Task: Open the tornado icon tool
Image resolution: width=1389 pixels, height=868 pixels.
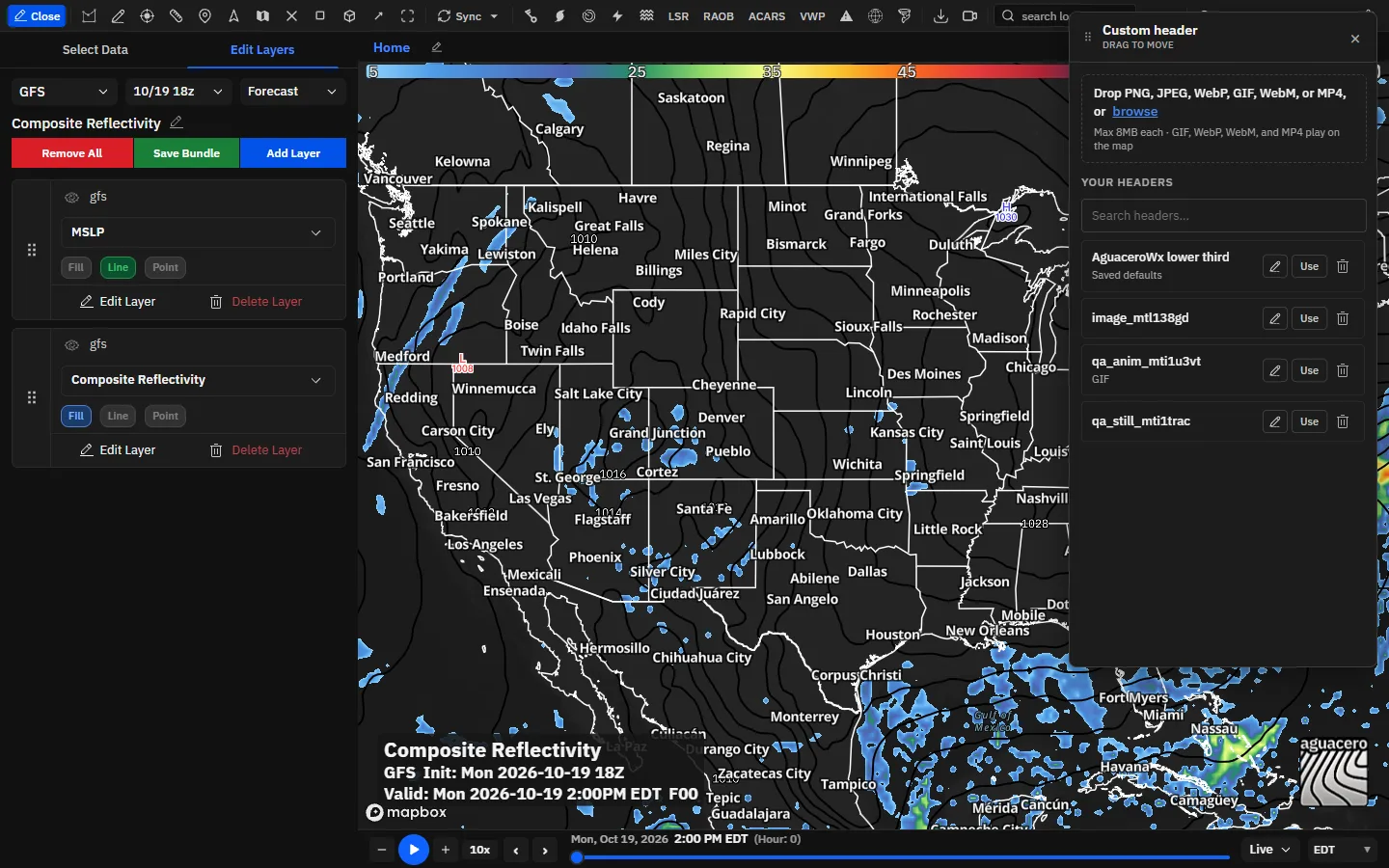Action: click(x=904, y=16)
